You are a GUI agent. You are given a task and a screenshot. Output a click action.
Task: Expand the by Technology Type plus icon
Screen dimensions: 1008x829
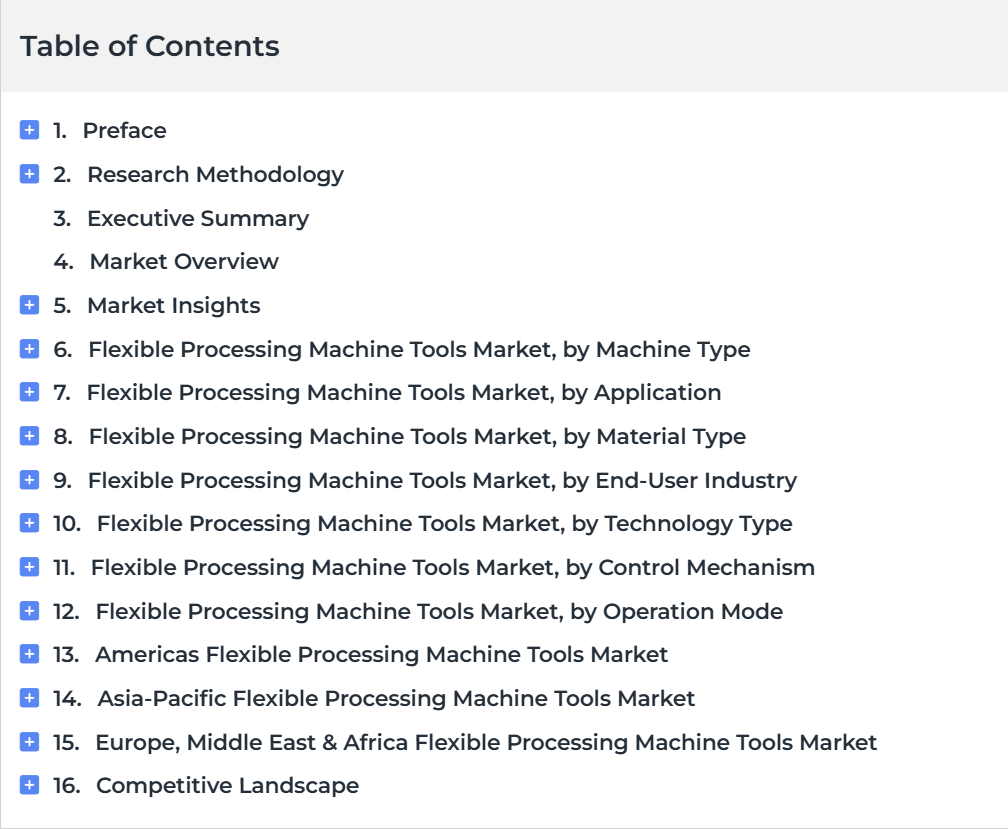point(30,523)
